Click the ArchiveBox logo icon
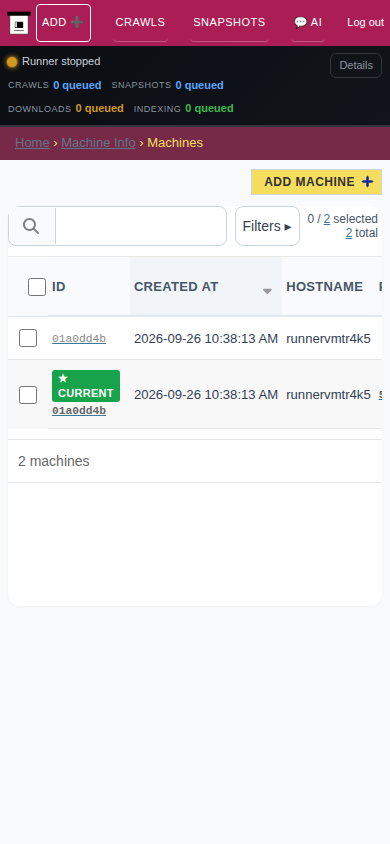 click(x=19, y=23)
